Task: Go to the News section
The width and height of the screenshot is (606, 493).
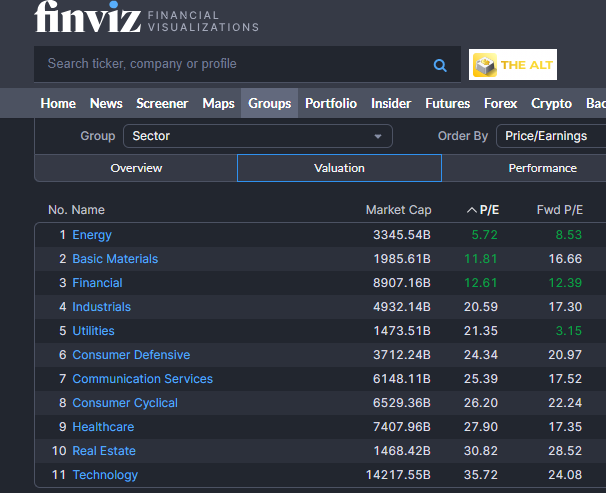Action: tap(106, 103)
